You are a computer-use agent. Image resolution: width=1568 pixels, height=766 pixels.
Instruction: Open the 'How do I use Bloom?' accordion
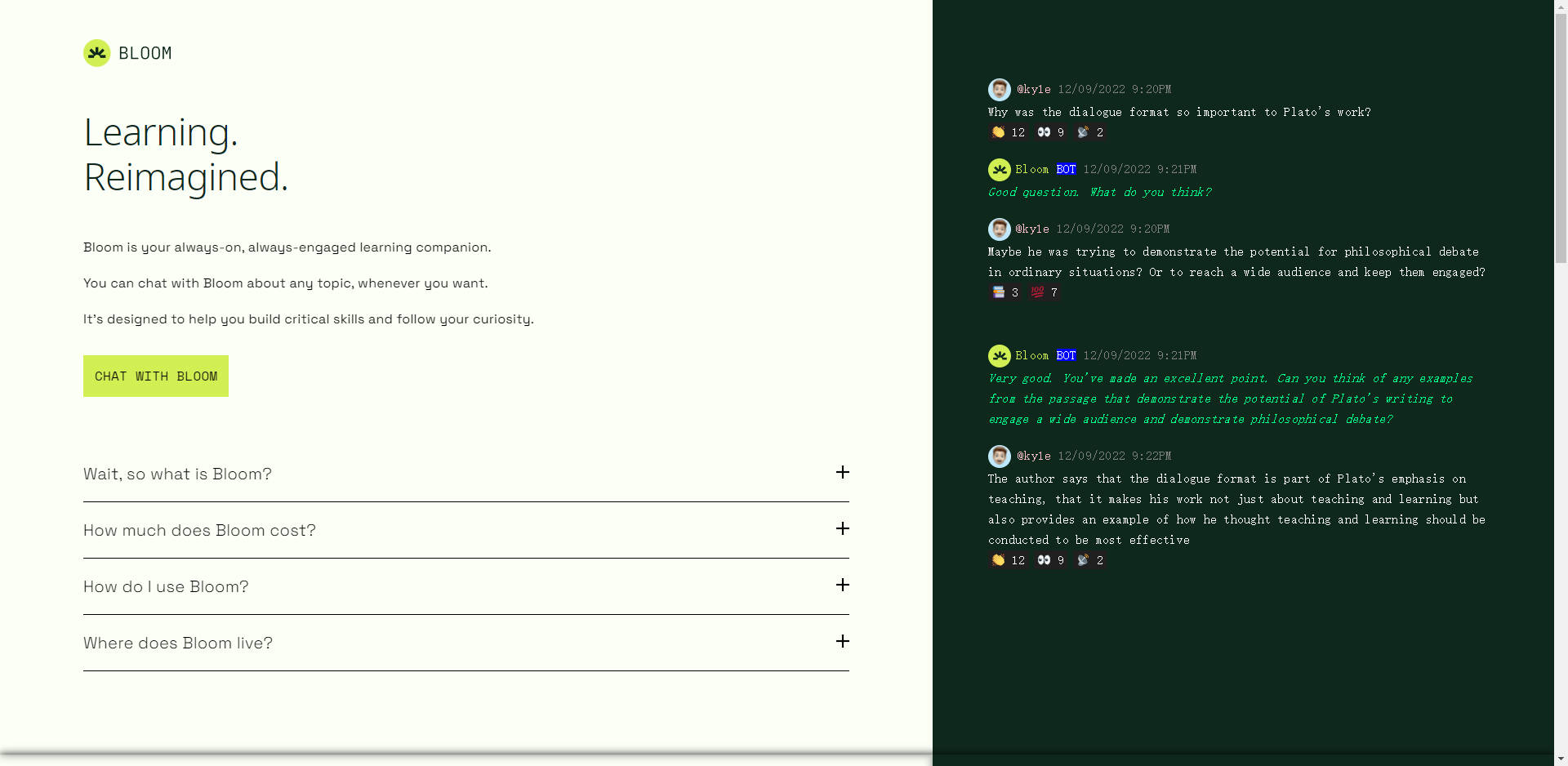466,586
